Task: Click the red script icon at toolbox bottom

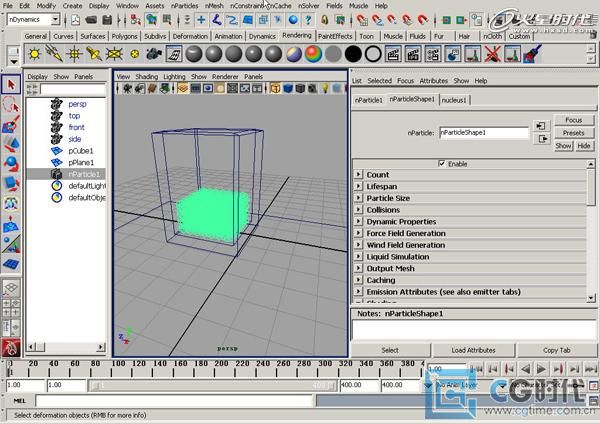Action: point(11,347)
